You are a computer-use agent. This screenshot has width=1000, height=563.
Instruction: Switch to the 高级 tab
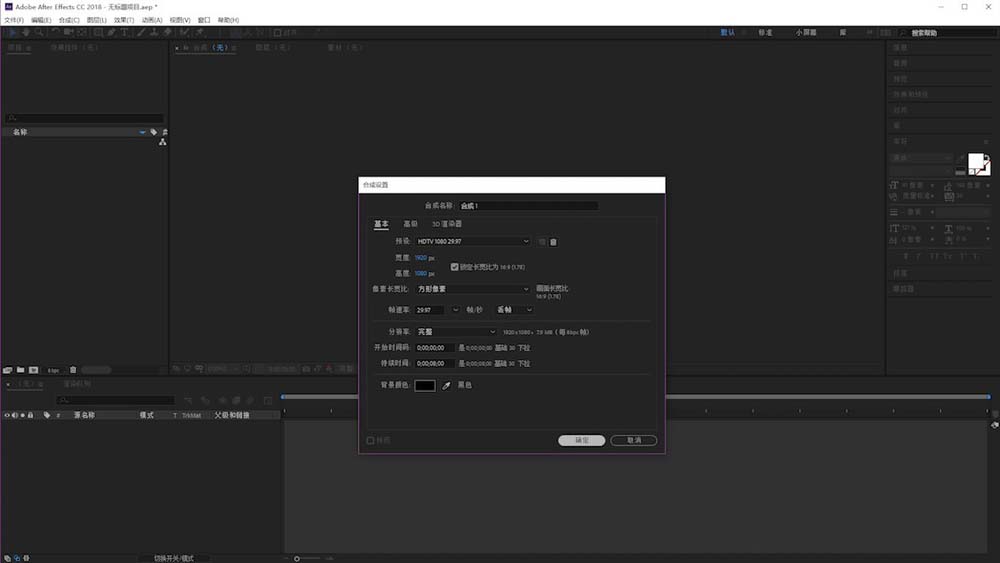coord(410,224)
